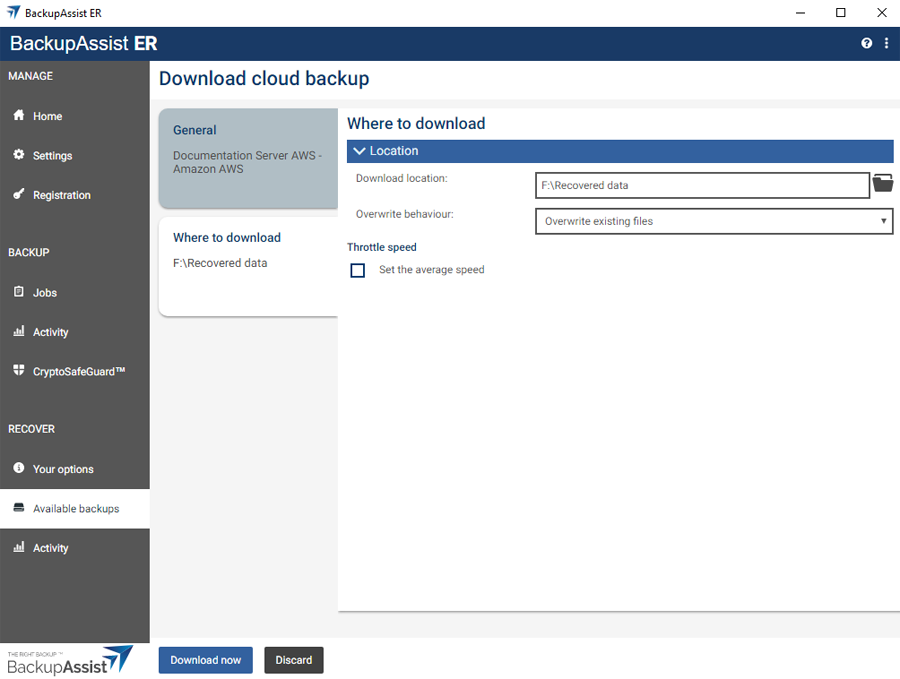Select Available backups in the sidebar
This screenshot has width=900, height=679.
[75, 509]
